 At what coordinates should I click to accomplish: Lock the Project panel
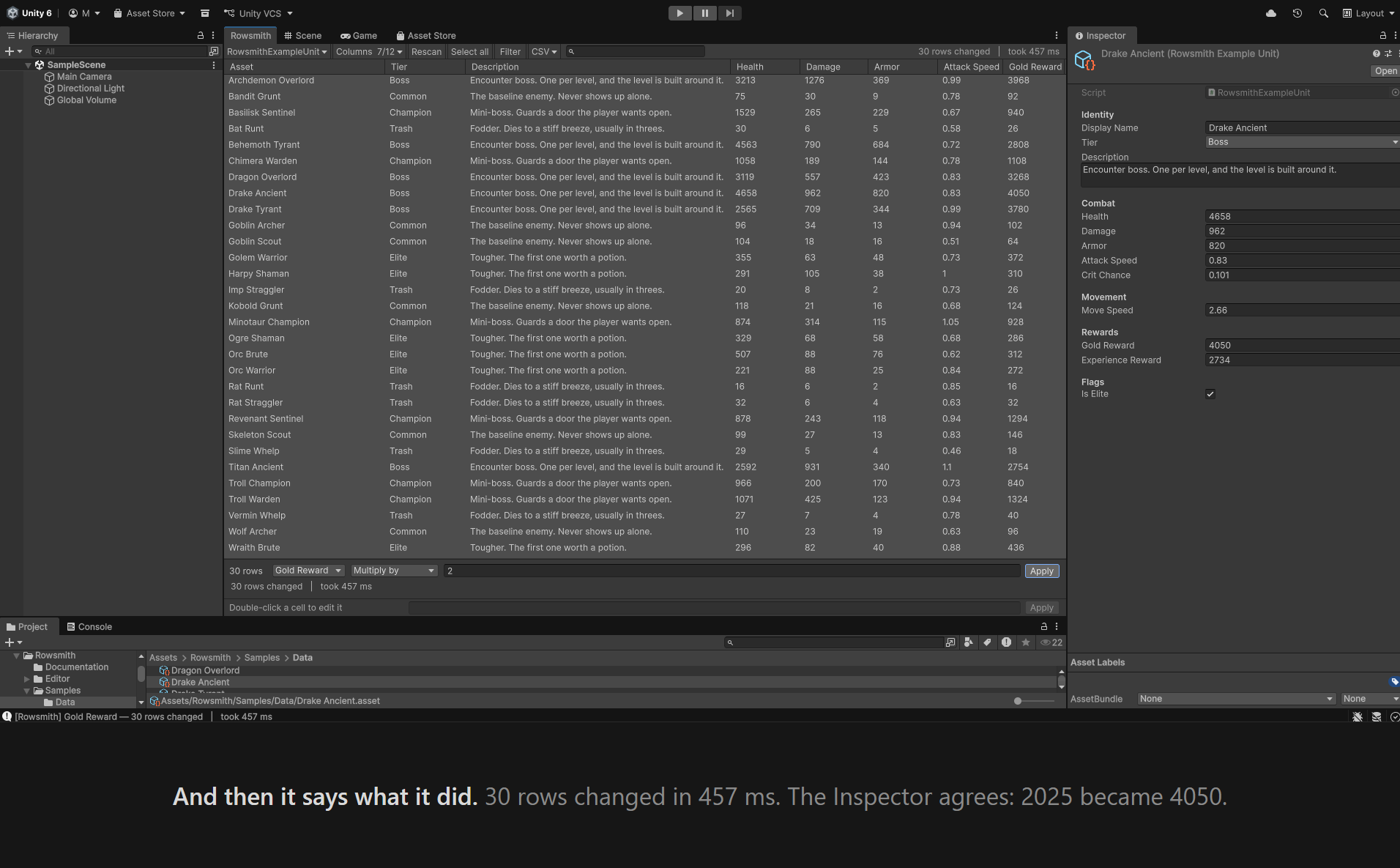[x=1044, y=626]
